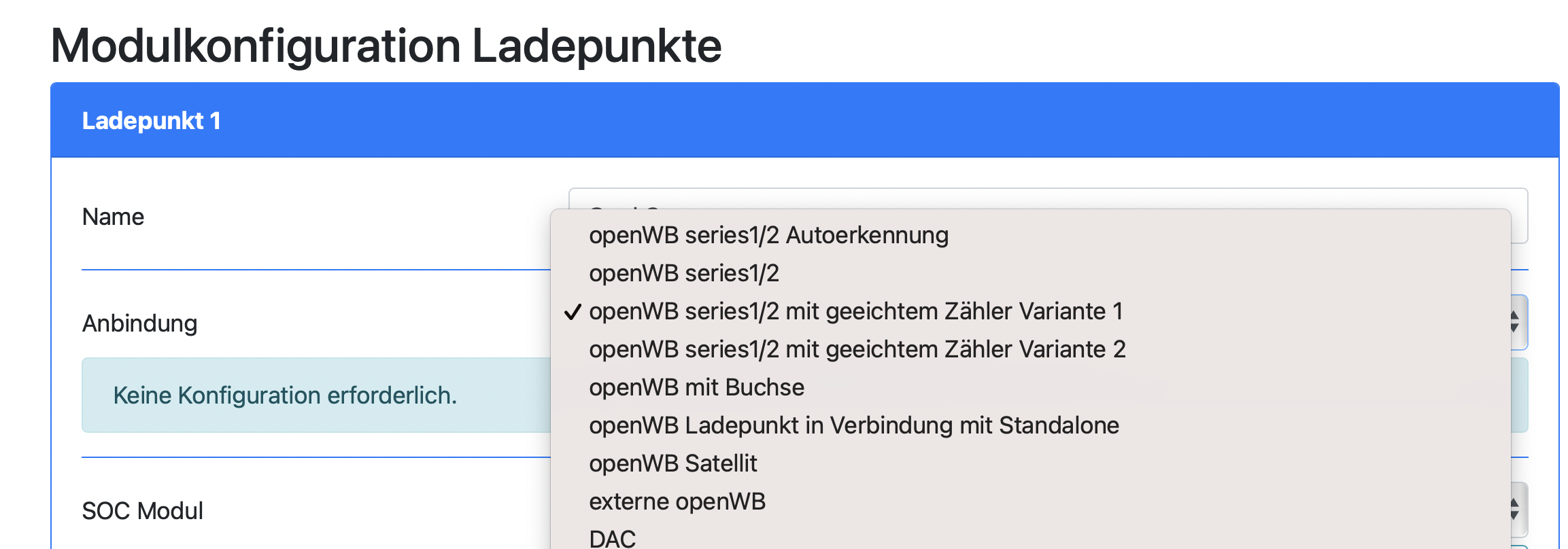
Task: Select "openWB series1/2 Autoerkennung" option
Action: click(768, 235)
